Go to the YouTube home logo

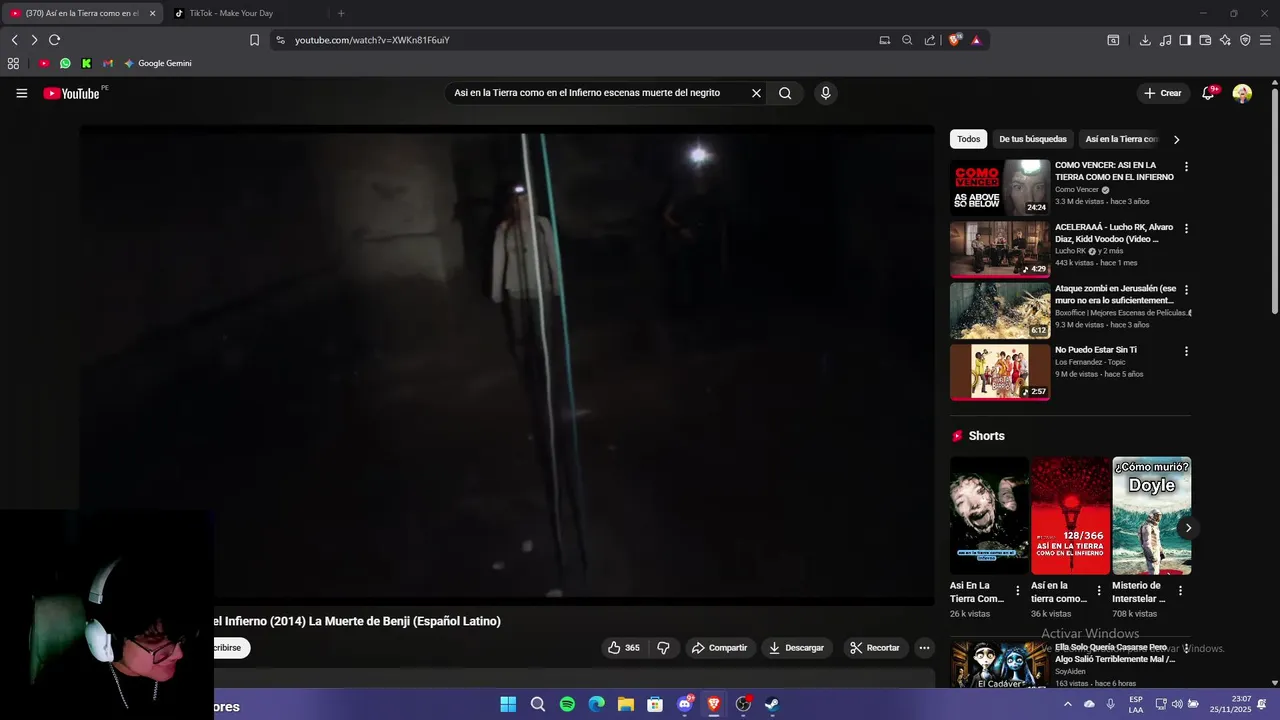71,93
